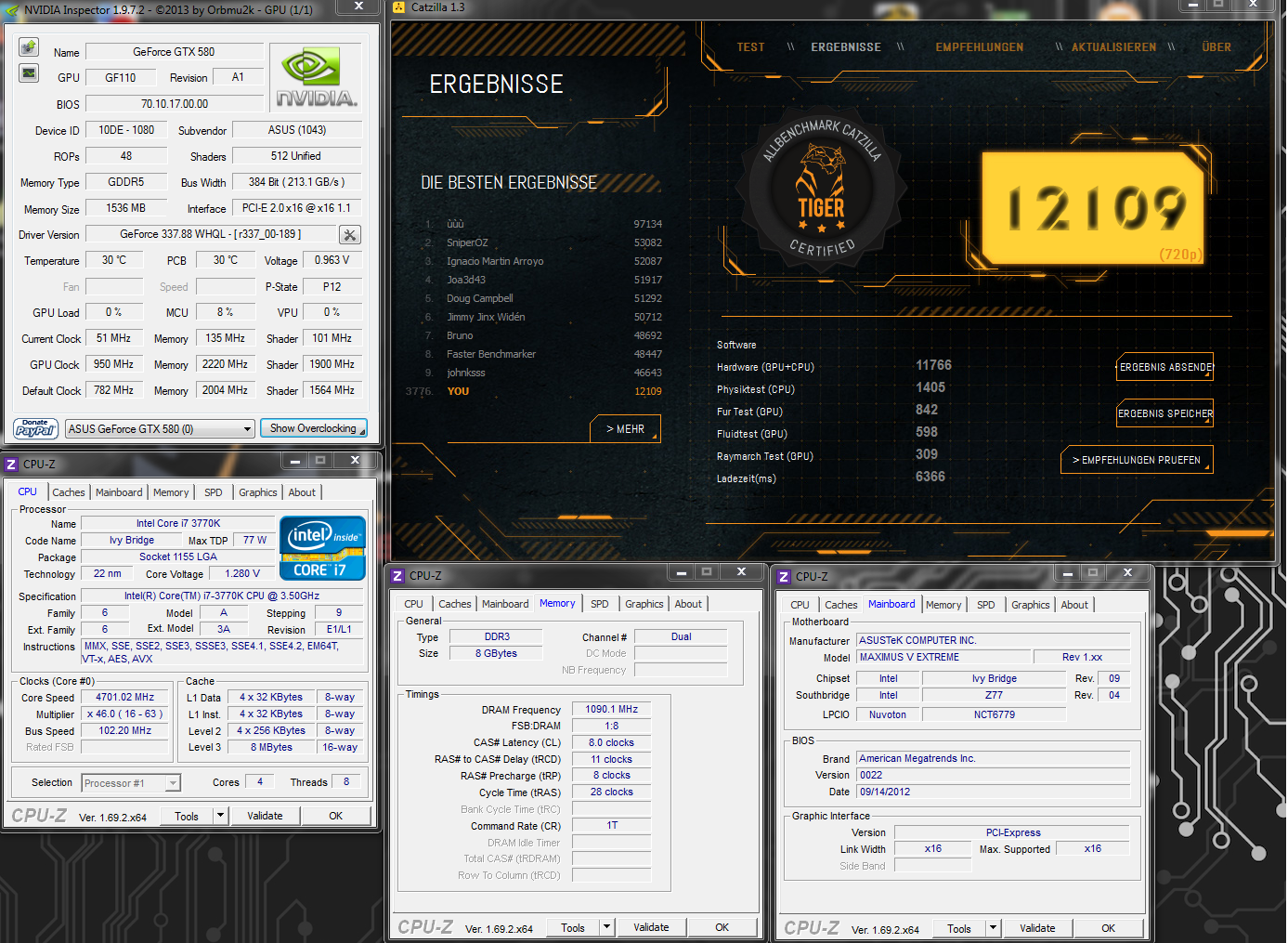1288x943 pixels.
Task: Open the ASUS GeForce GTX 580 GPU dropdown
Action: pyautogui.click(x=160, y=429)
